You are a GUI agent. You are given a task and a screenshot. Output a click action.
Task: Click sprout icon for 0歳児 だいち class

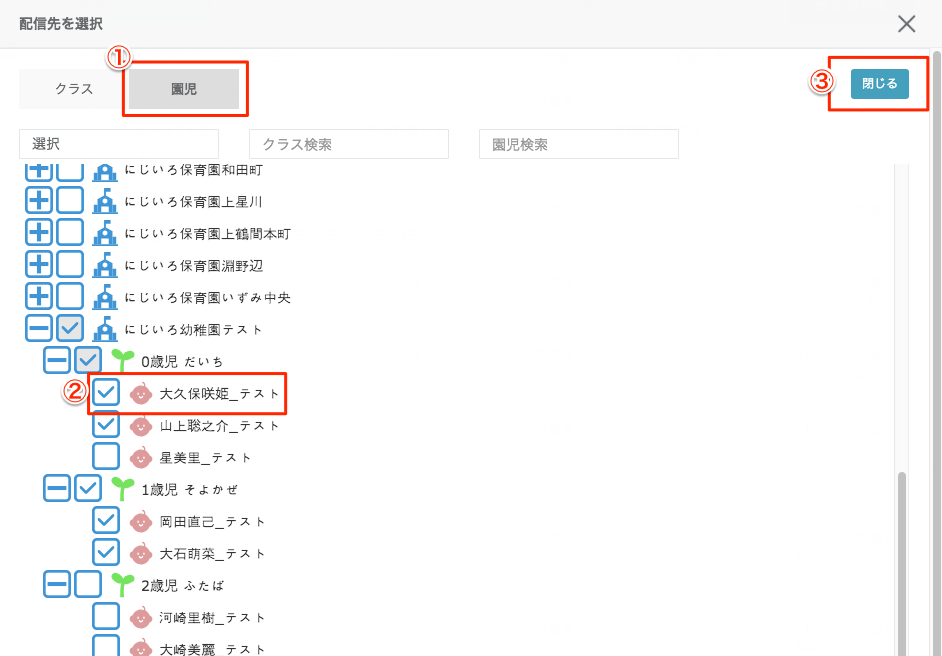123,361
